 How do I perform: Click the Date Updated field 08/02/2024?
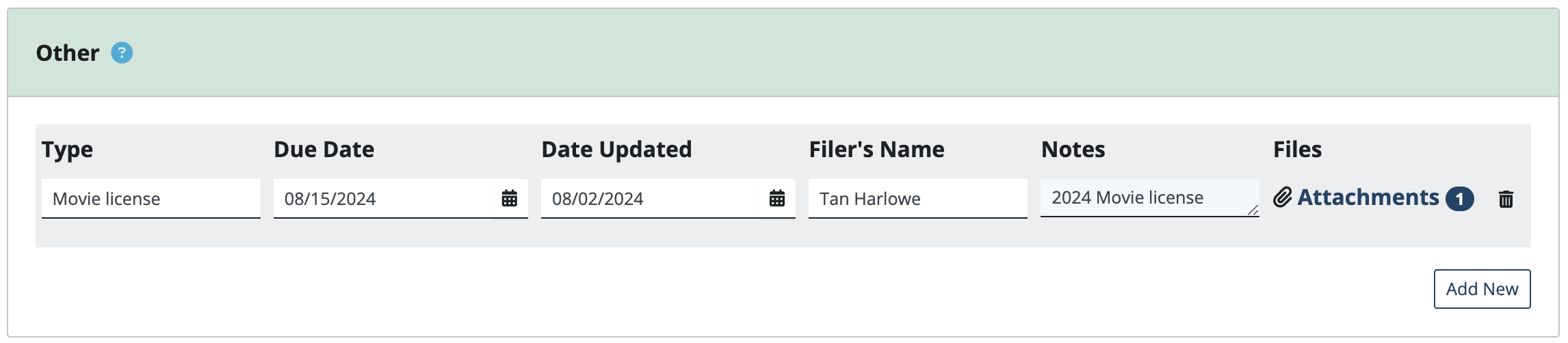pyautogui.click(x=650, y=199)
